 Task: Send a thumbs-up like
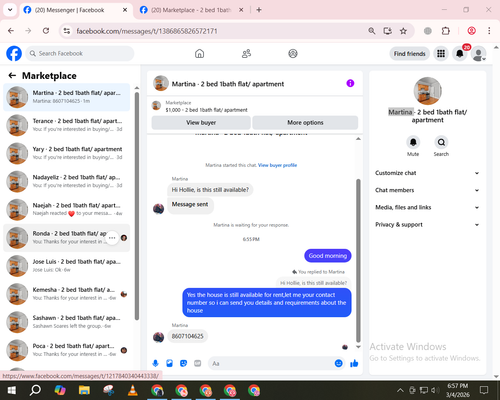pyautogui.click(x=354, y=363)
